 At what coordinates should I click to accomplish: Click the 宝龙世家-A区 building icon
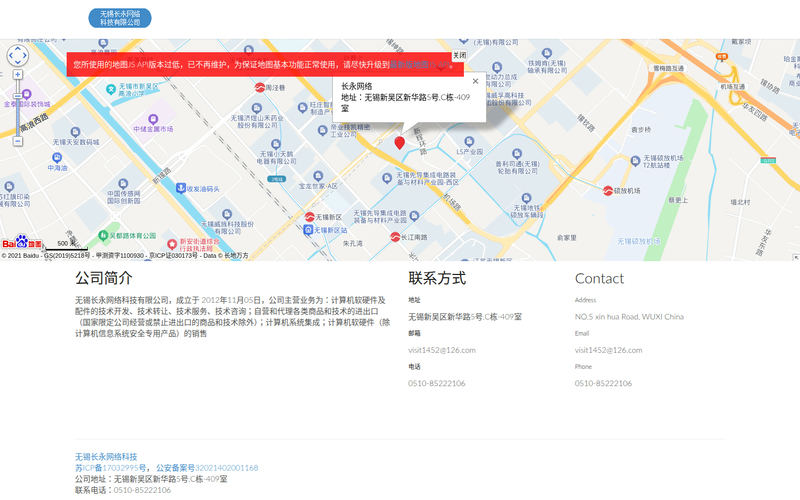pos(318,176)
